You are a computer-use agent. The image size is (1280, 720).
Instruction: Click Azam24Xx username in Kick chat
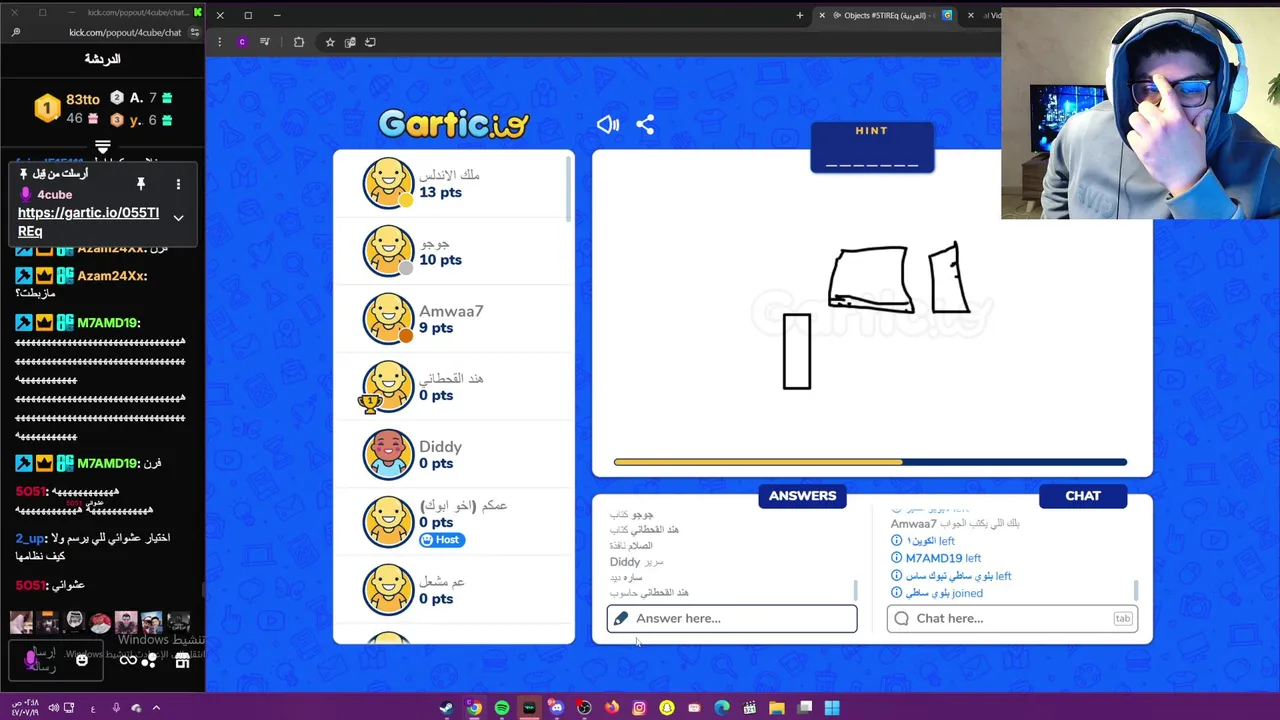pyautogui.click(x=108, y=276)
